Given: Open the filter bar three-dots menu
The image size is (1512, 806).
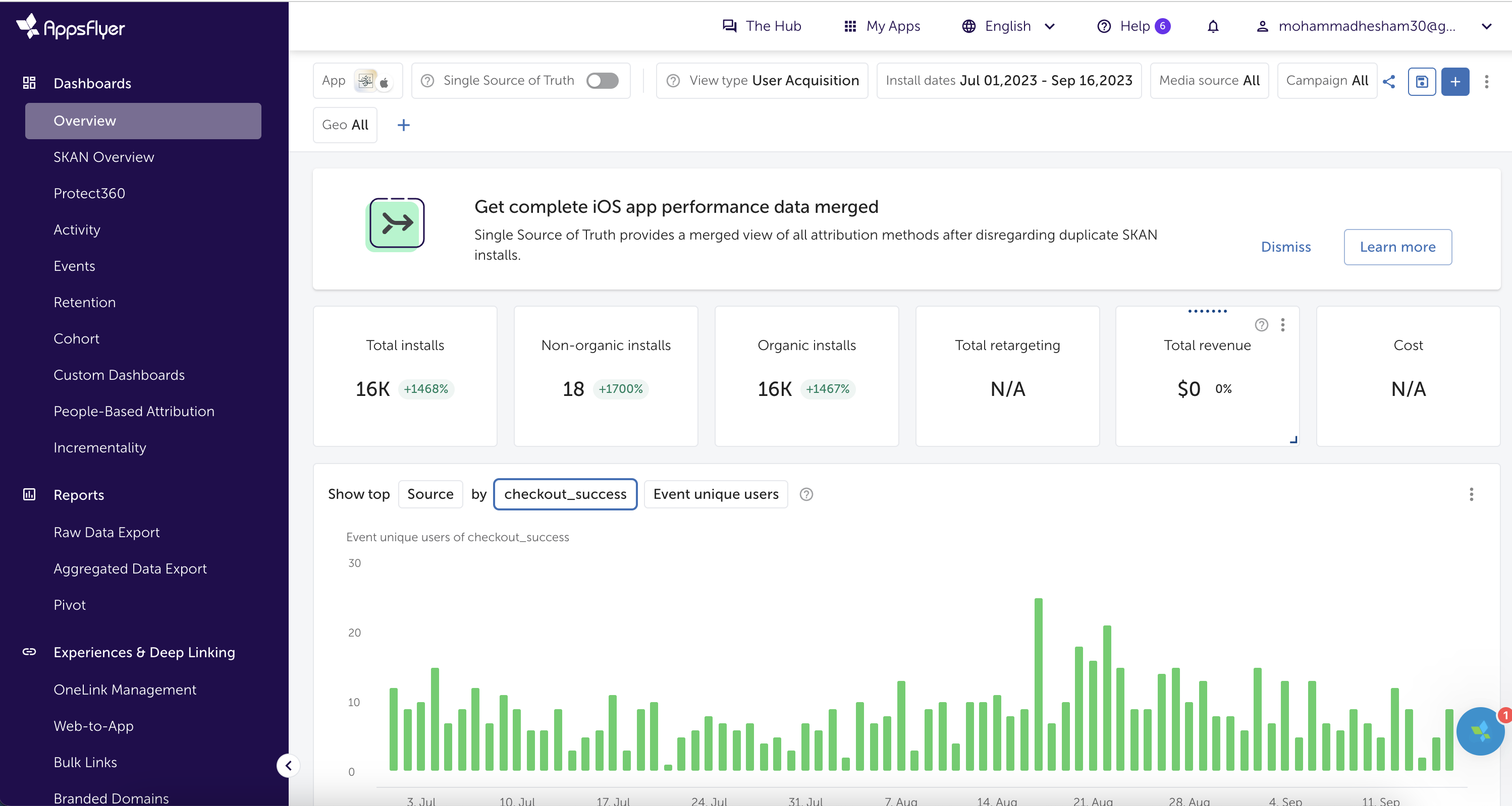Looking at the screenshot, I should (1486, 81).
